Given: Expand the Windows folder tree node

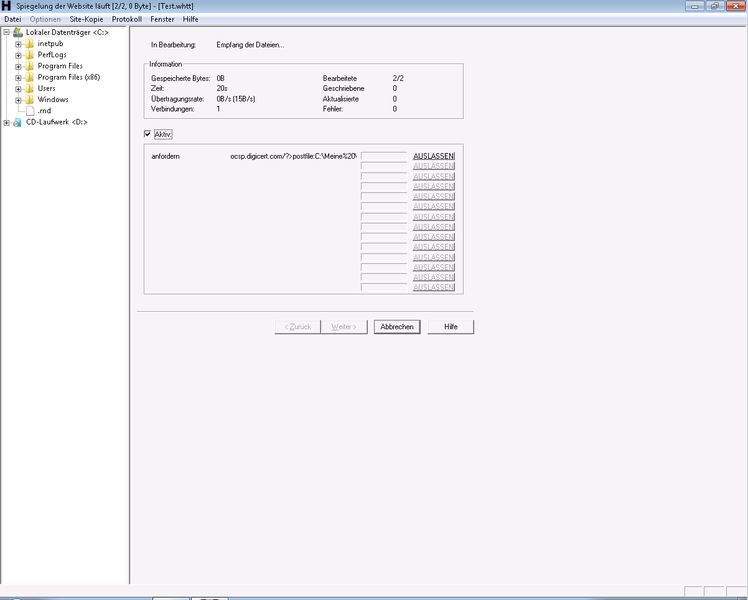Looking at the screenshot, I should tap(18, 100).
